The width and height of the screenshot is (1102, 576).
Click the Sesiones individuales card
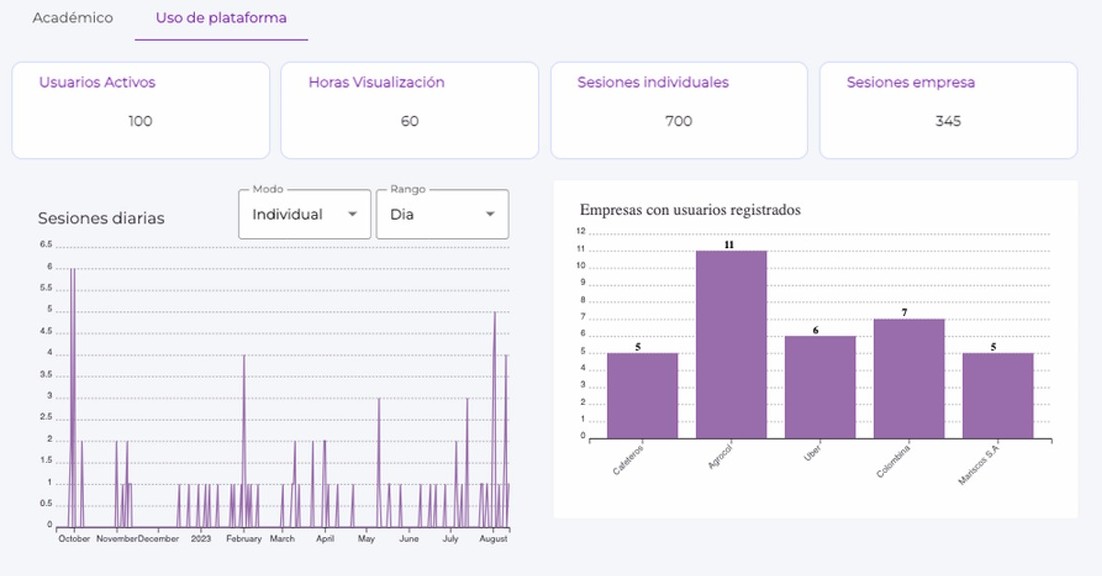coord(679,110)
